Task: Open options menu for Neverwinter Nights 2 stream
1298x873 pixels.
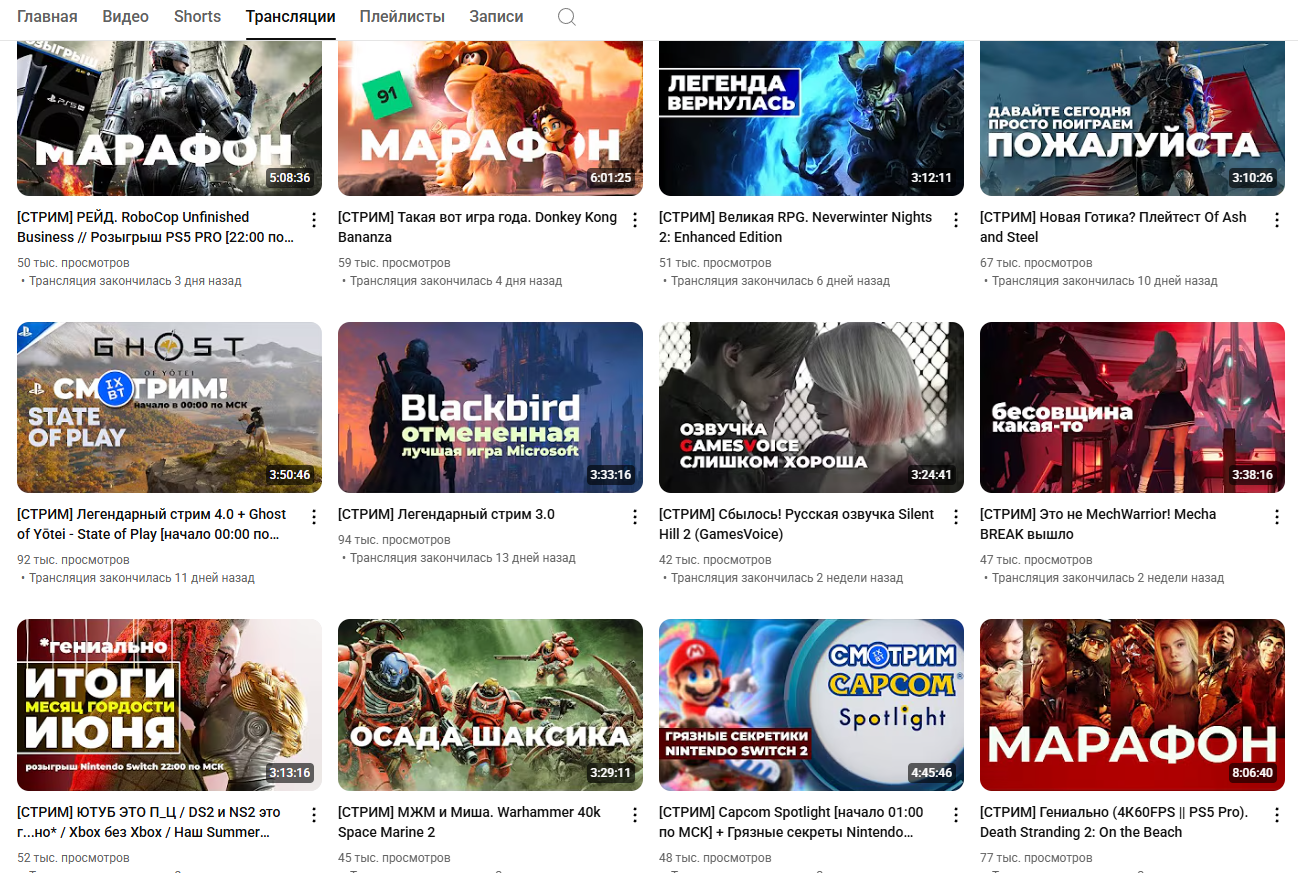Action: click(x=956, y=220)
